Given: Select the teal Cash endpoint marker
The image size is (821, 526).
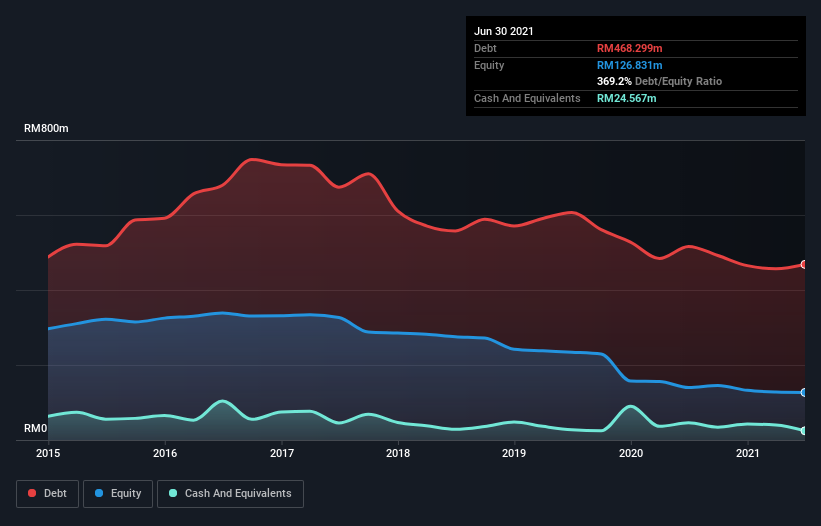Looking at the screenshot, I should [804, 431].
